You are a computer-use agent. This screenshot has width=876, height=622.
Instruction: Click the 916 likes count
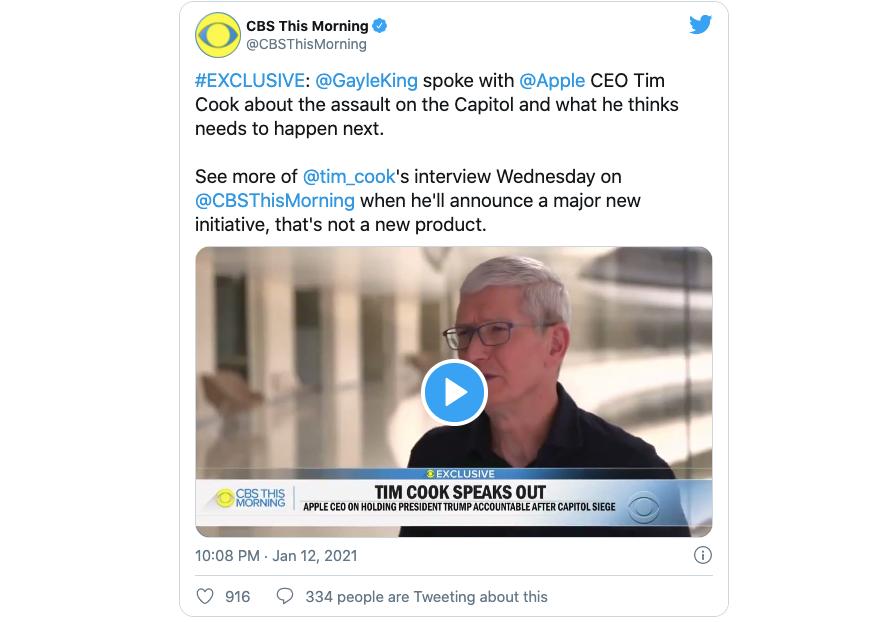coord(238,597)
